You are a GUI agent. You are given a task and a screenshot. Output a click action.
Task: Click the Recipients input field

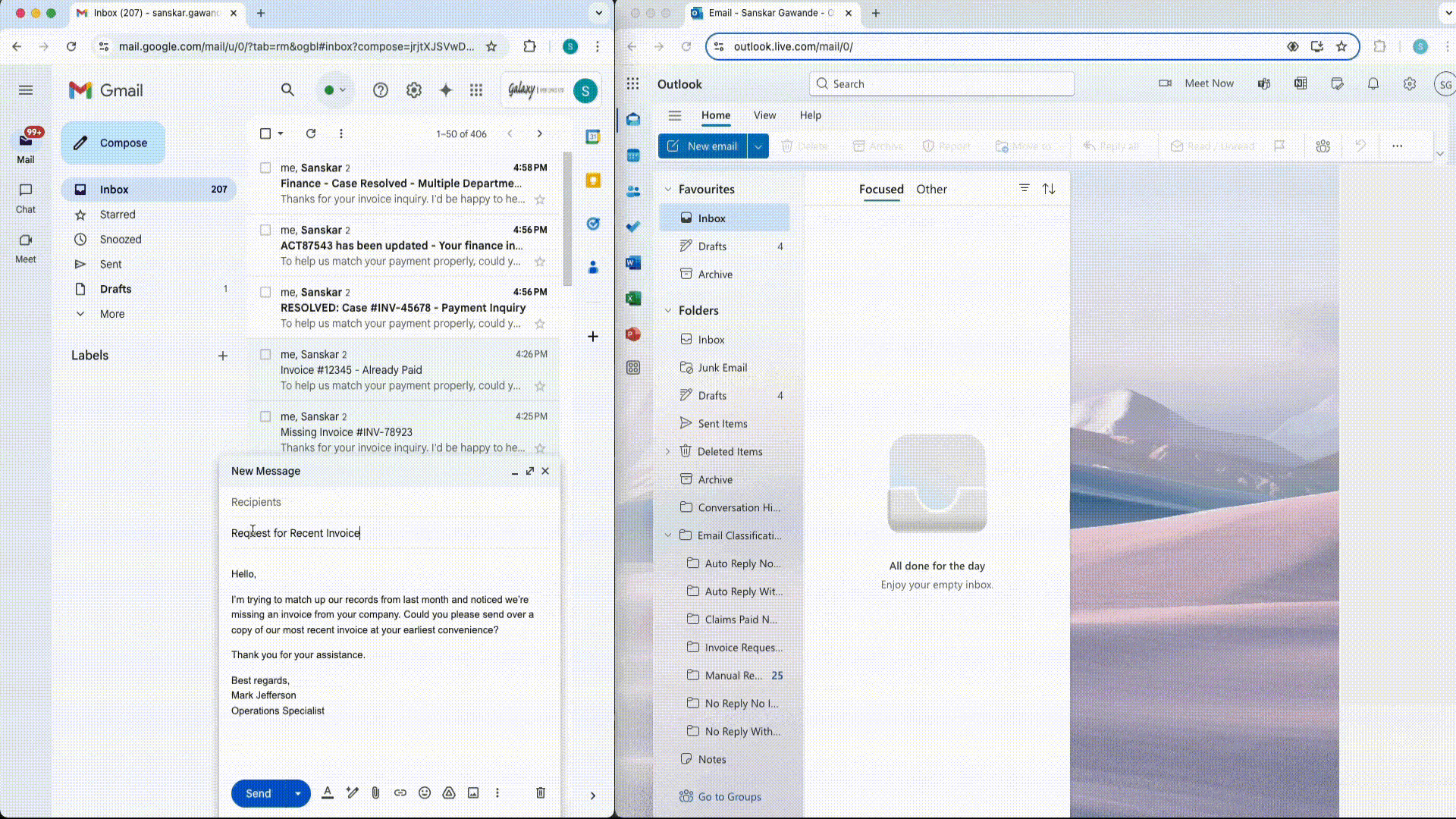point(387,502)
